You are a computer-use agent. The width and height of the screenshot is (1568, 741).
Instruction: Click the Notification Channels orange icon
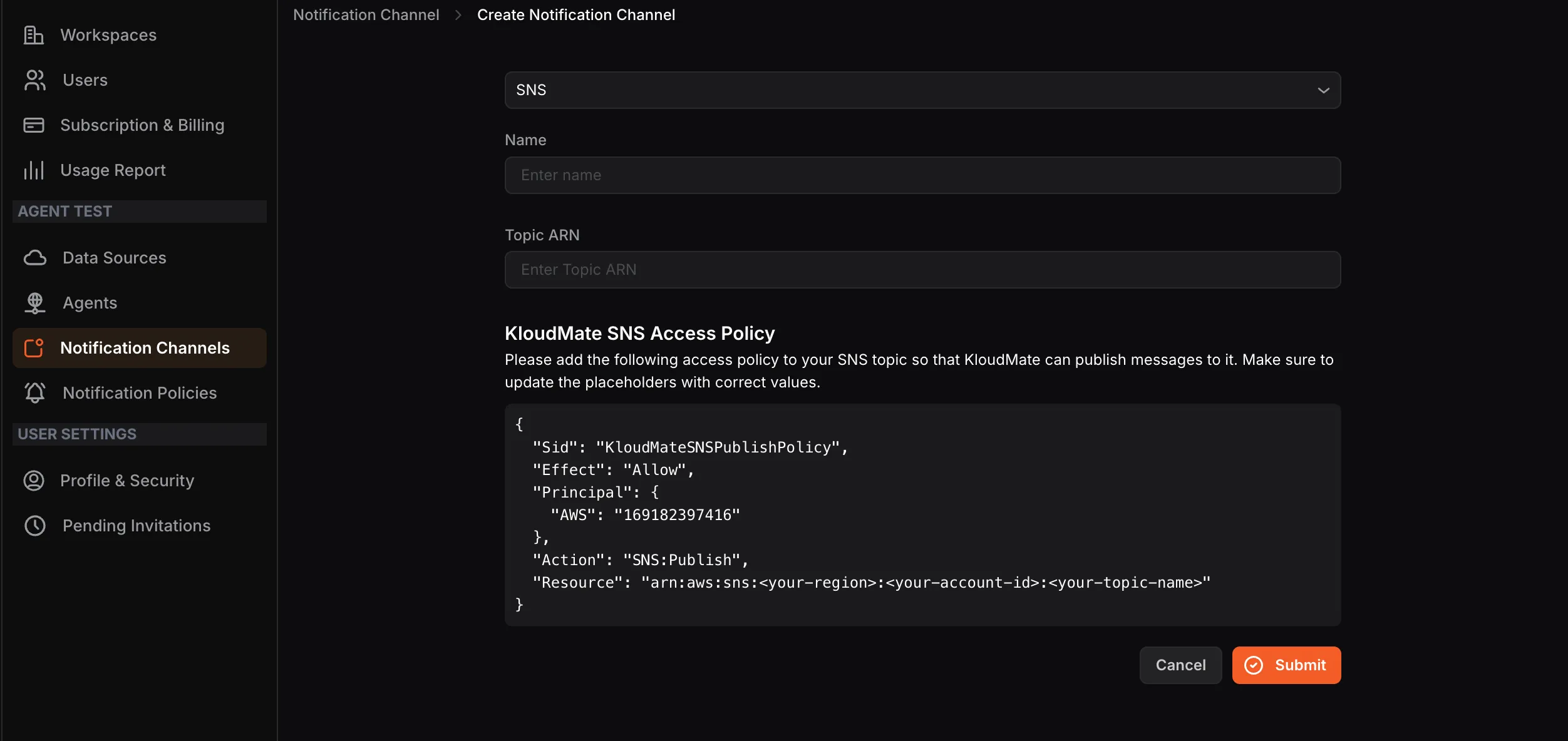click(x=34, y=348)
